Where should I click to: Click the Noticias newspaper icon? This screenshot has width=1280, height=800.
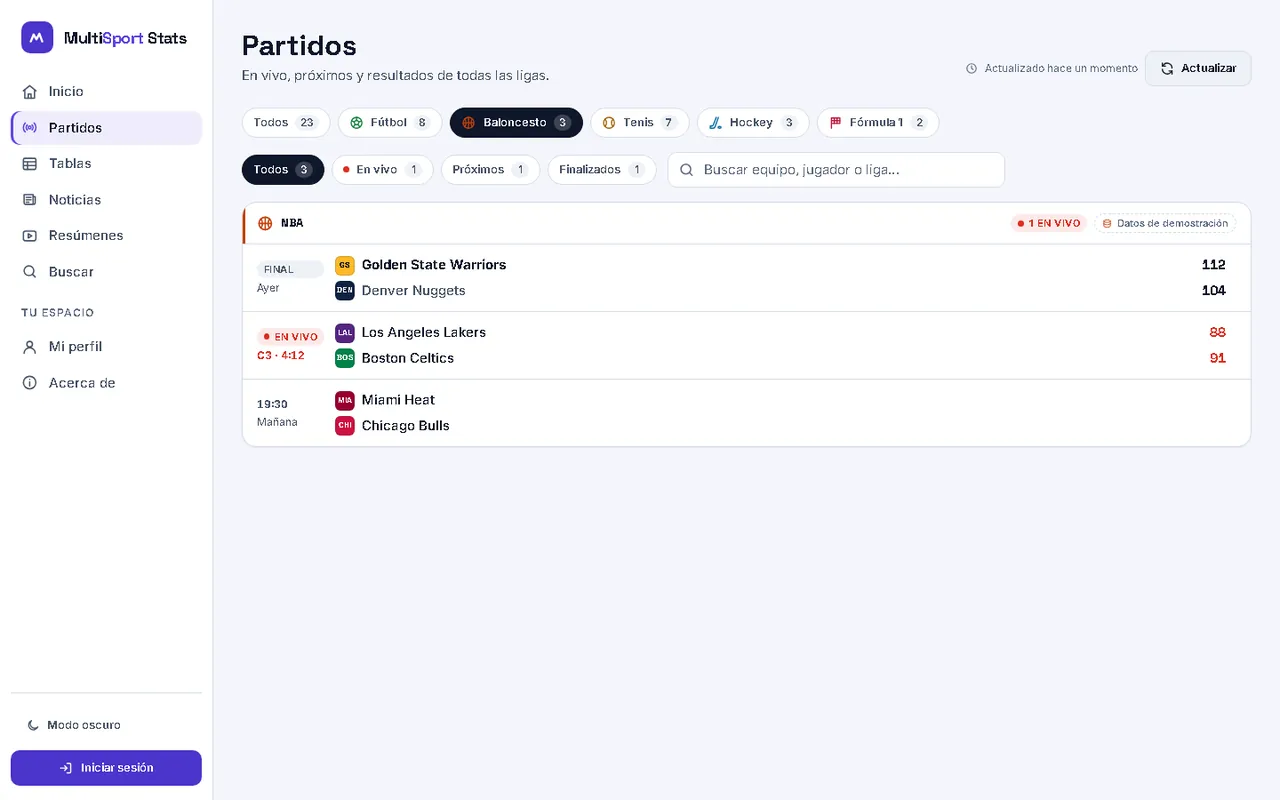coord(30,199)
